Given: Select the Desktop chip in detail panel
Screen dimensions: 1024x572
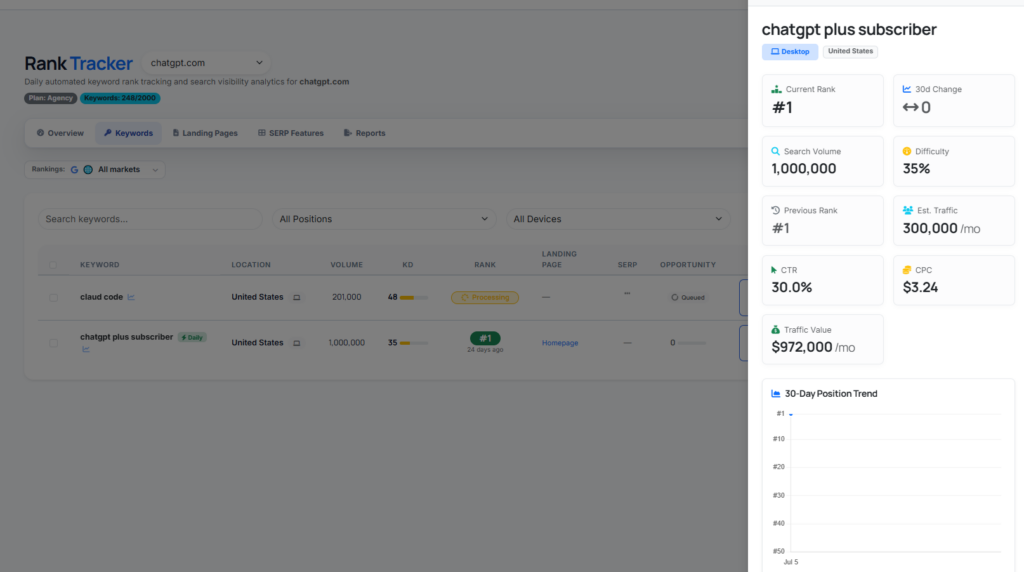Looking at the screenshot, I should point(790,52).
